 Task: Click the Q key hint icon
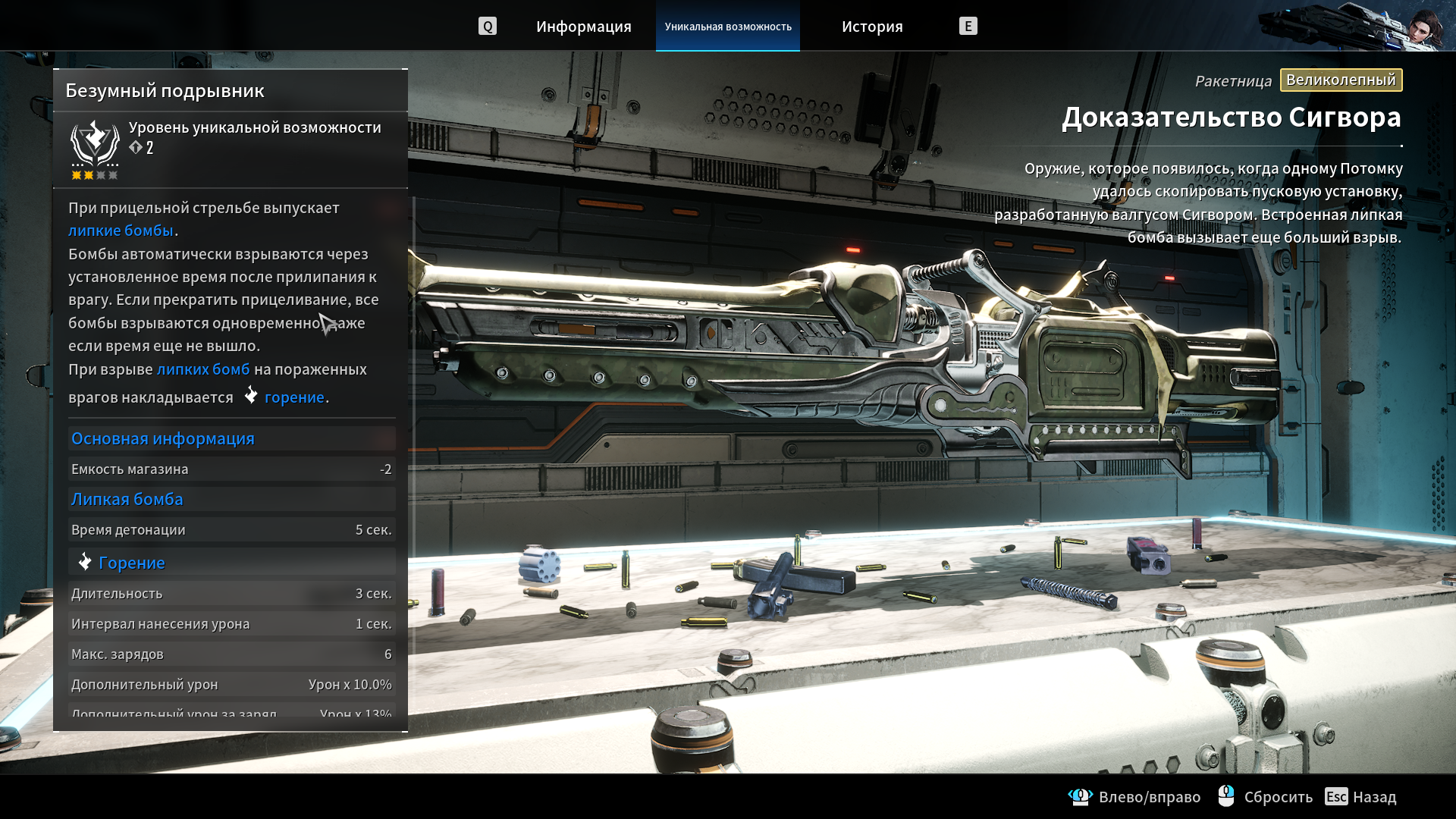(488, 27)
